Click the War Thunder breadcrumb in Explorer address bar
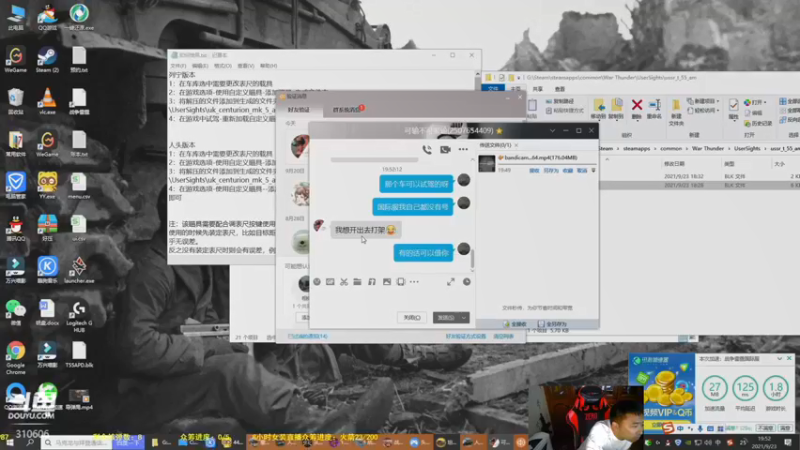Viewport: 800px width, 450px height. [x=708, y=148]
